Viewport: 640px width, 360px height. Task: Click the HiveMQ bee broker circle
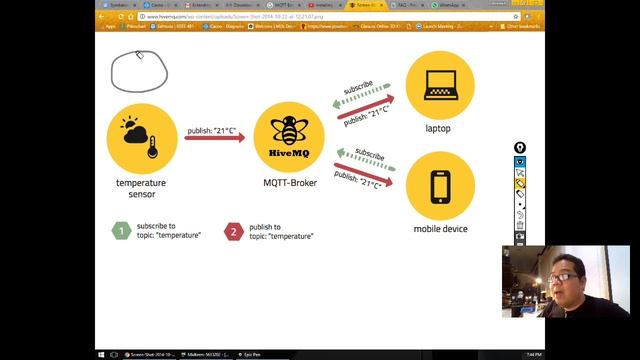coord(289,137)
